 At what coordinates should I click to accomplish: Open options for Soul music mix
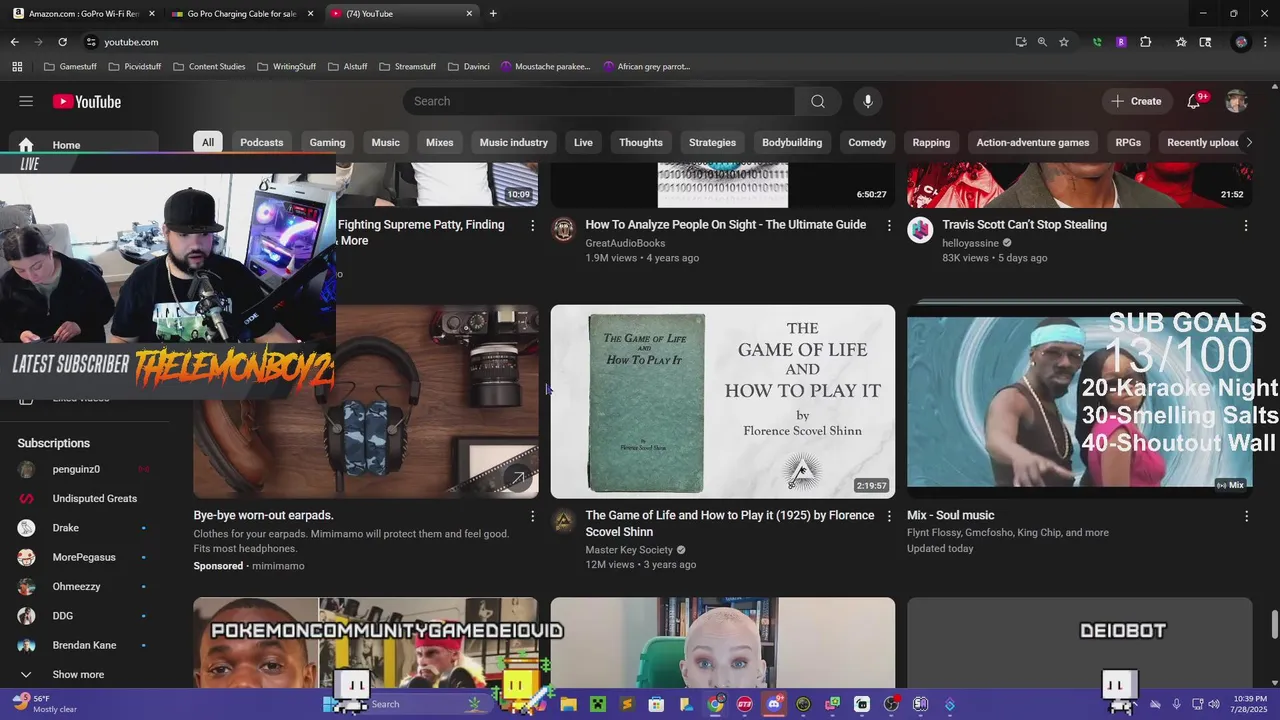[1246, 517]
